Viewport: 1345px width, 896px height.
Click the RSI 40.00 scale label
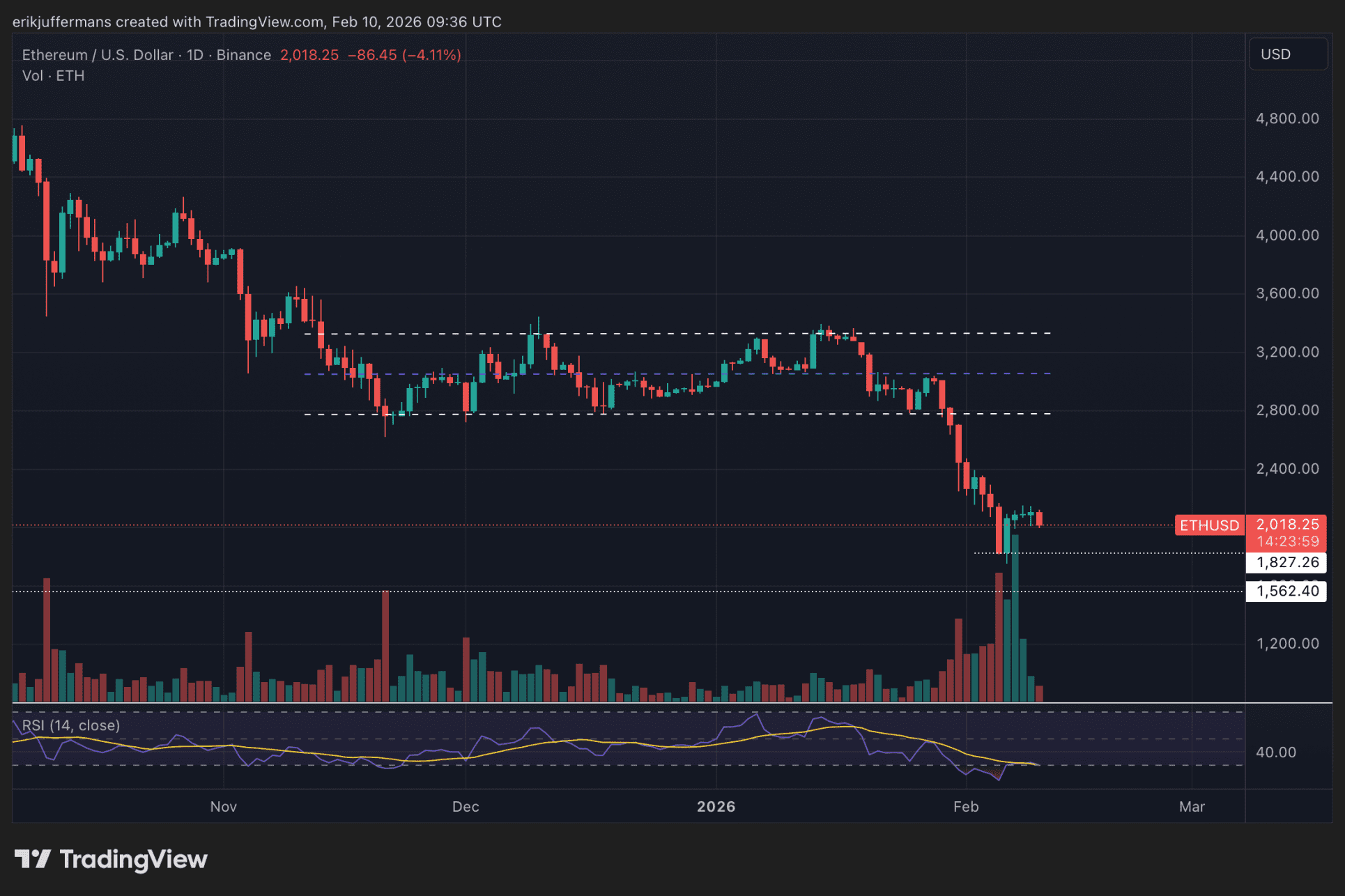[x=1275, y=752]
